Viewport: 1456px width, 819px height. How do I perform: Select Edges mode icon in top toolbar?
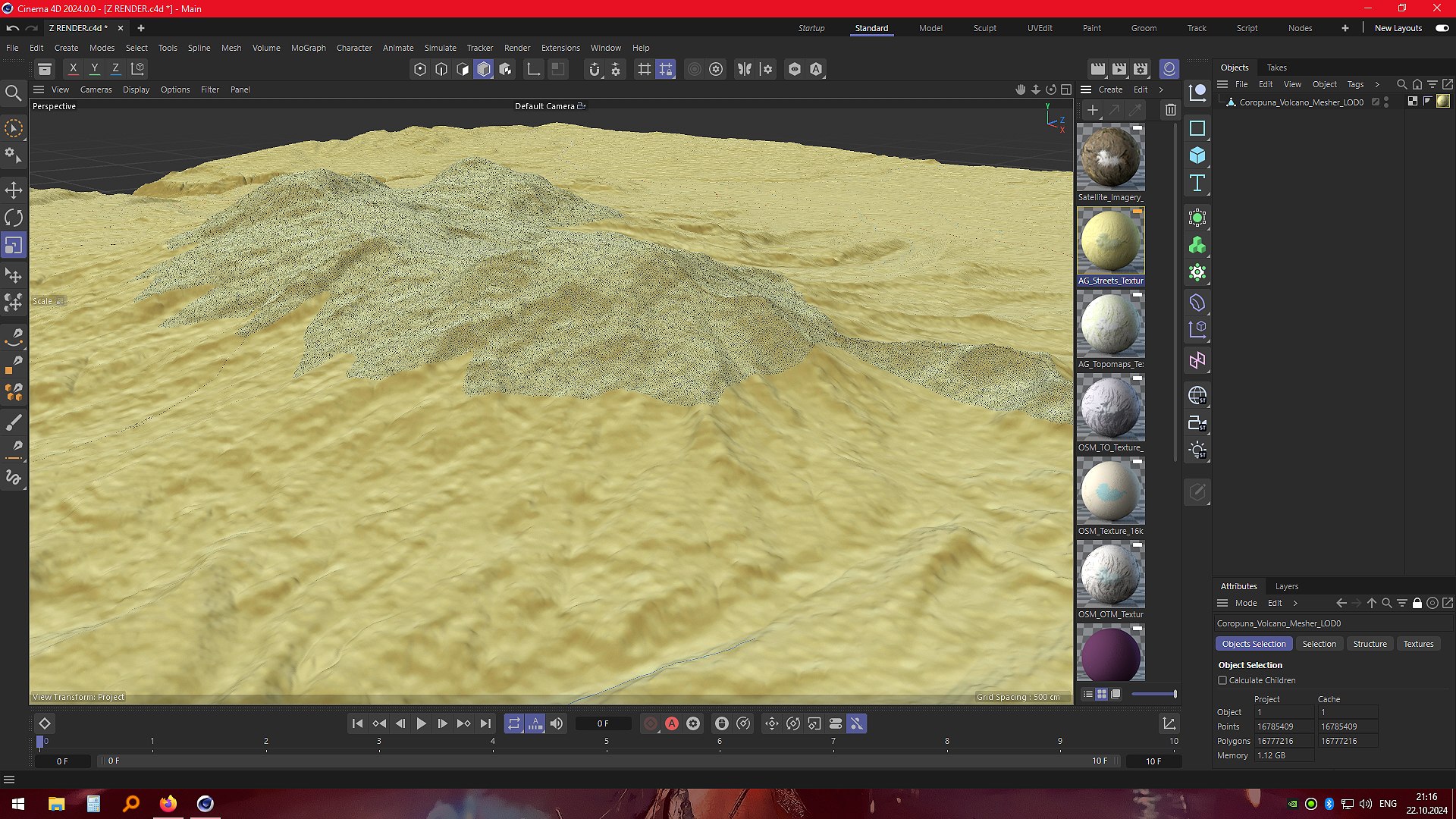(x=441, y=69)
